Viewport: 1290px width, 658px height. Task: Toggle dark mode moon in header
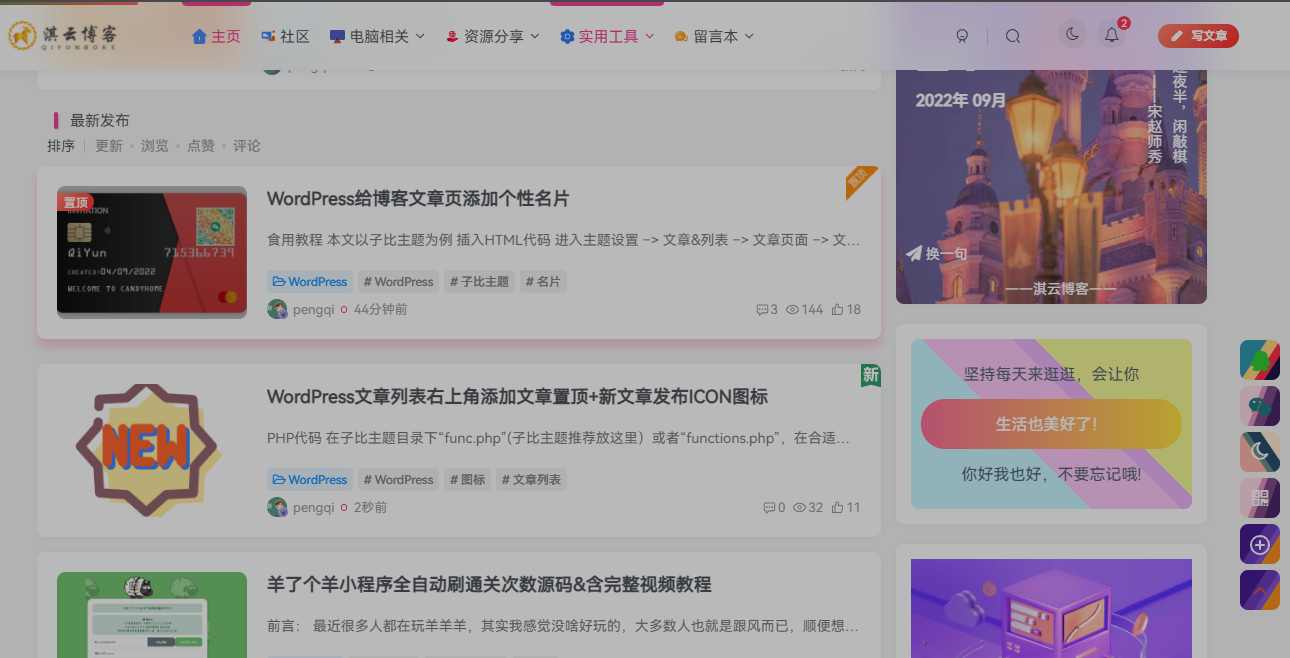tap(1072, 35)
